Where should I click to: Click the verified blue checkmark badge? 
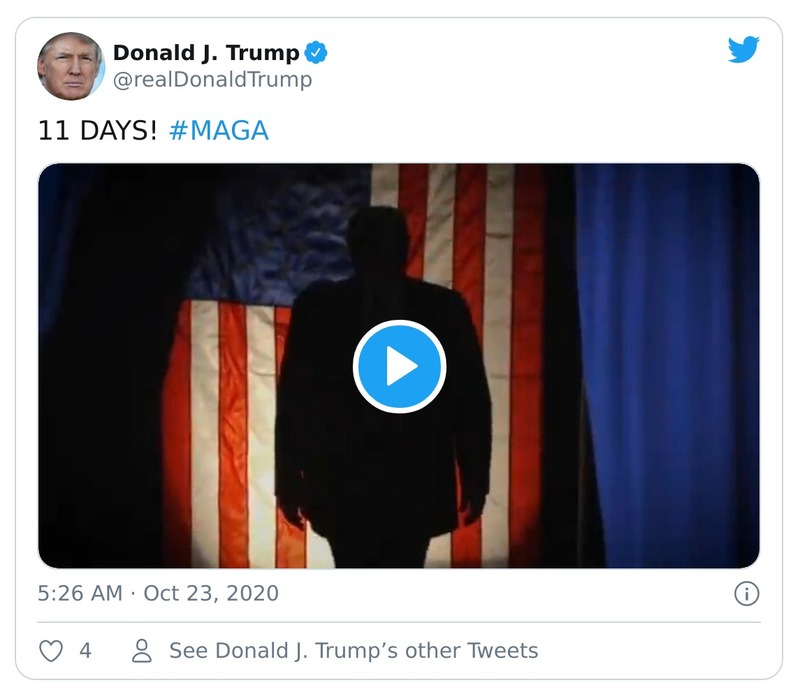point(317,50)
